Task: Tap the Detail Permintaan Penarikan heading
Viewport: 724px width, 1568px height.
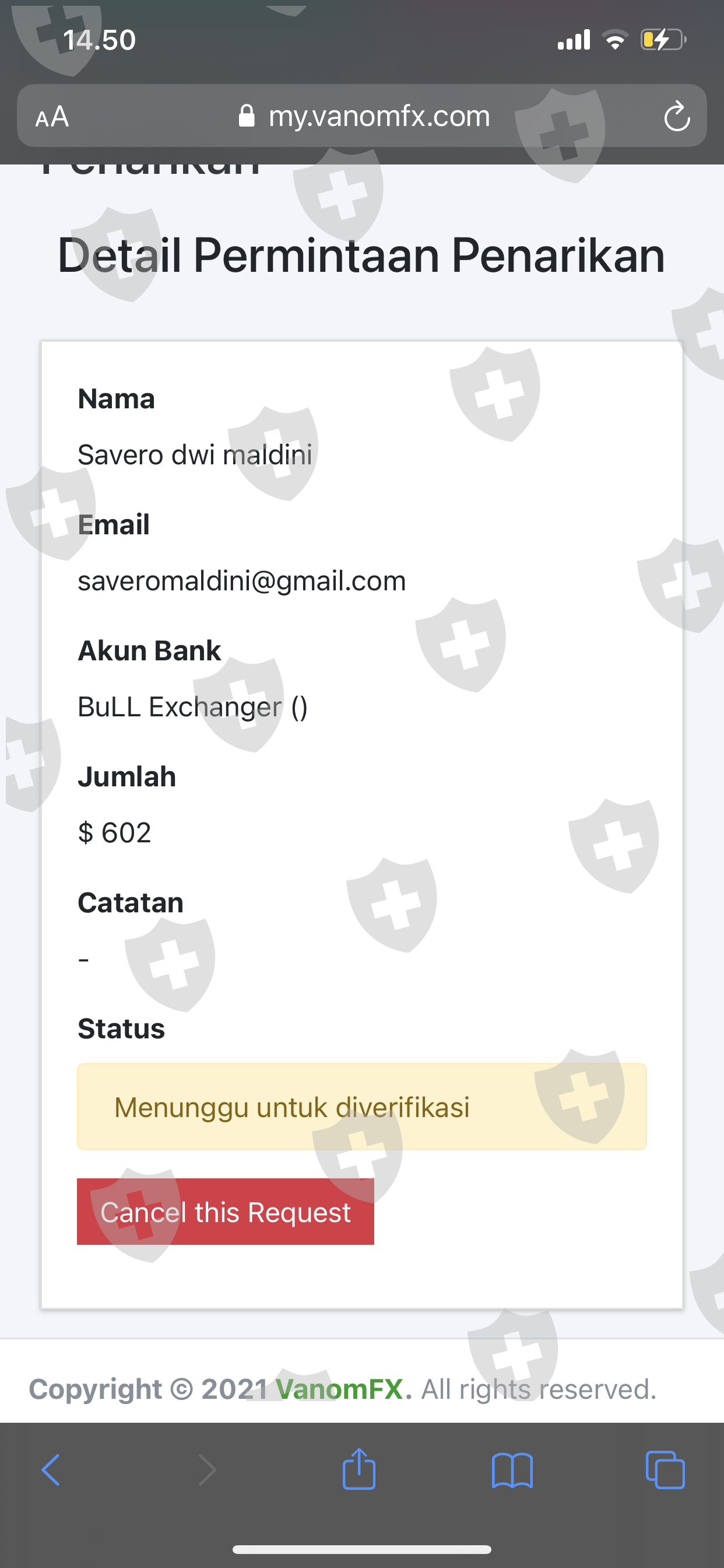Action: click(361, 256)
